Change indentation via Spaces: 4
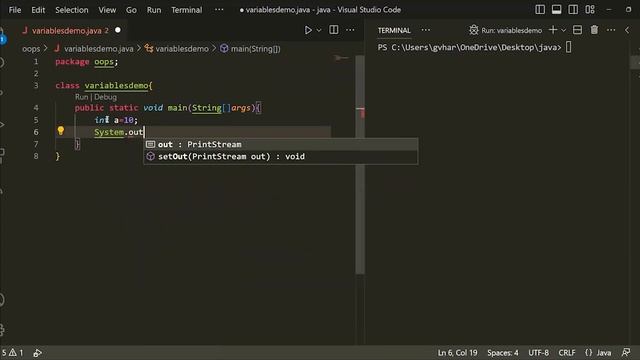 click(502, 353)
